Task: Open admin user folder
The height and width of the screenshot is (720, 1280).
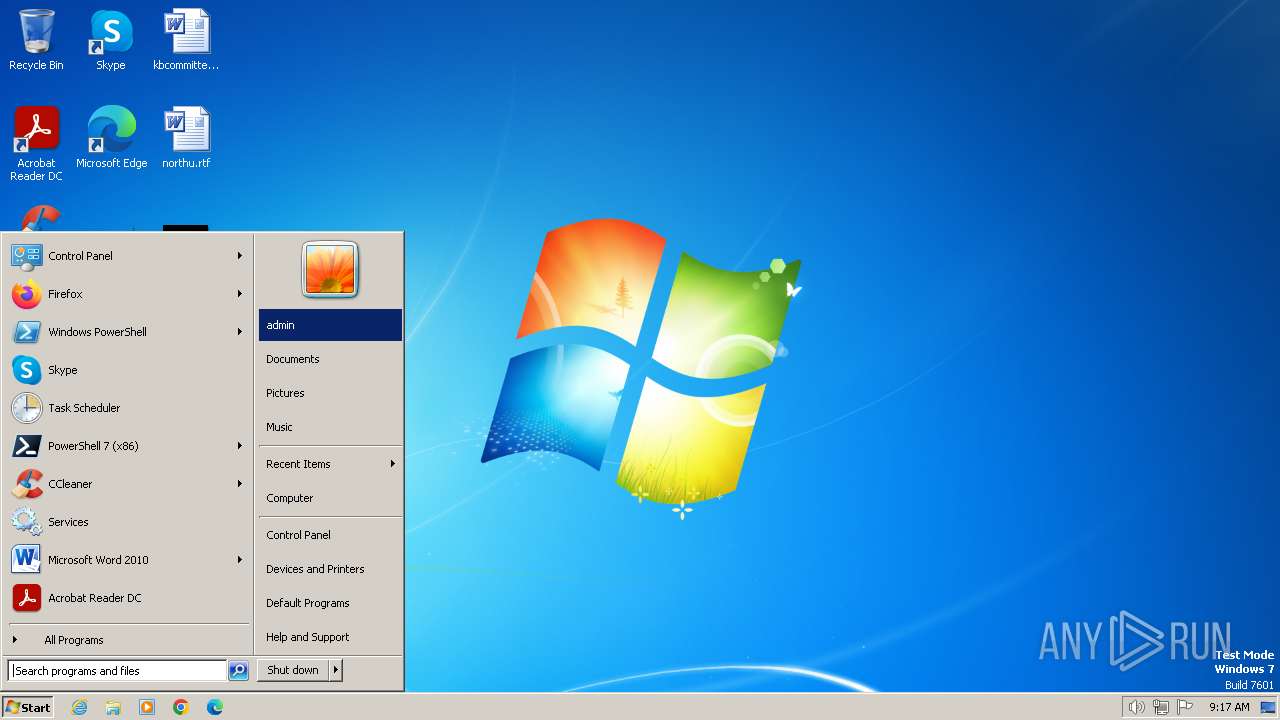Action: click(x=330, y=325)
